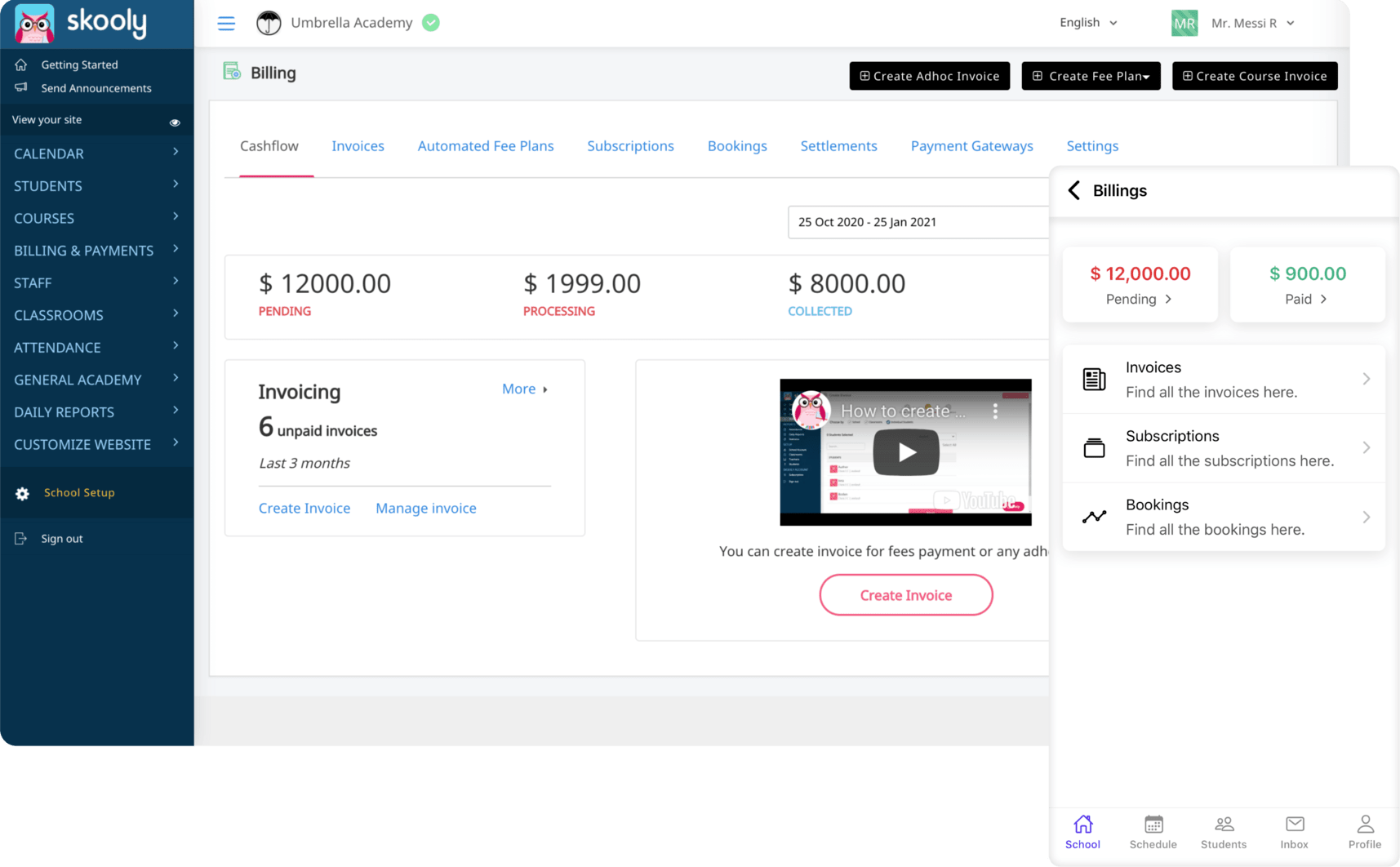Screen dimensions: 1400x867
Task: Open the hamburger navigation menu
Action: coord(226,23)
